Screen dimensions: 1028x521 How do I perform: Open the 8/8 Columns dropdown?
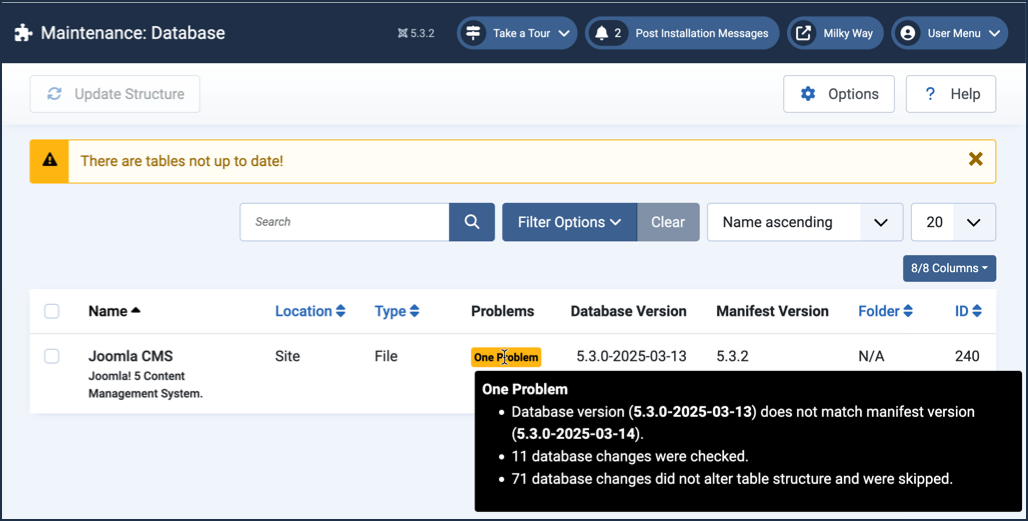(949, 268)
